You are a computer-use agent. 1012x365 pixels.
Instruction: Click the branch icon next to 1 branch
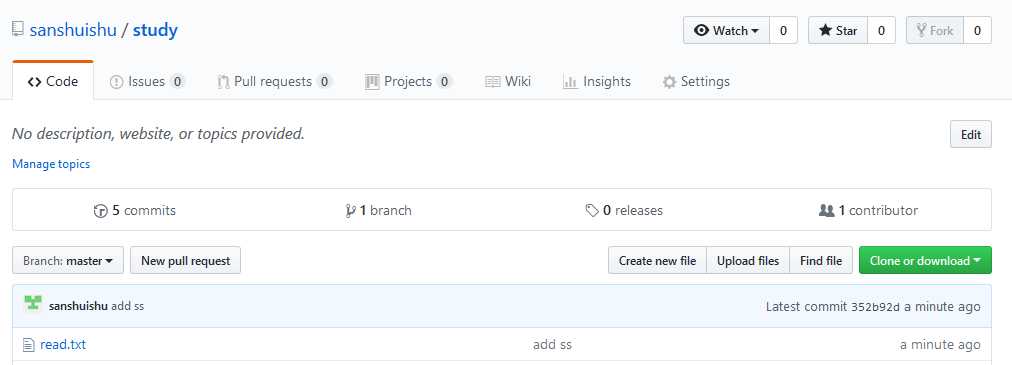(x=350, y=211)
